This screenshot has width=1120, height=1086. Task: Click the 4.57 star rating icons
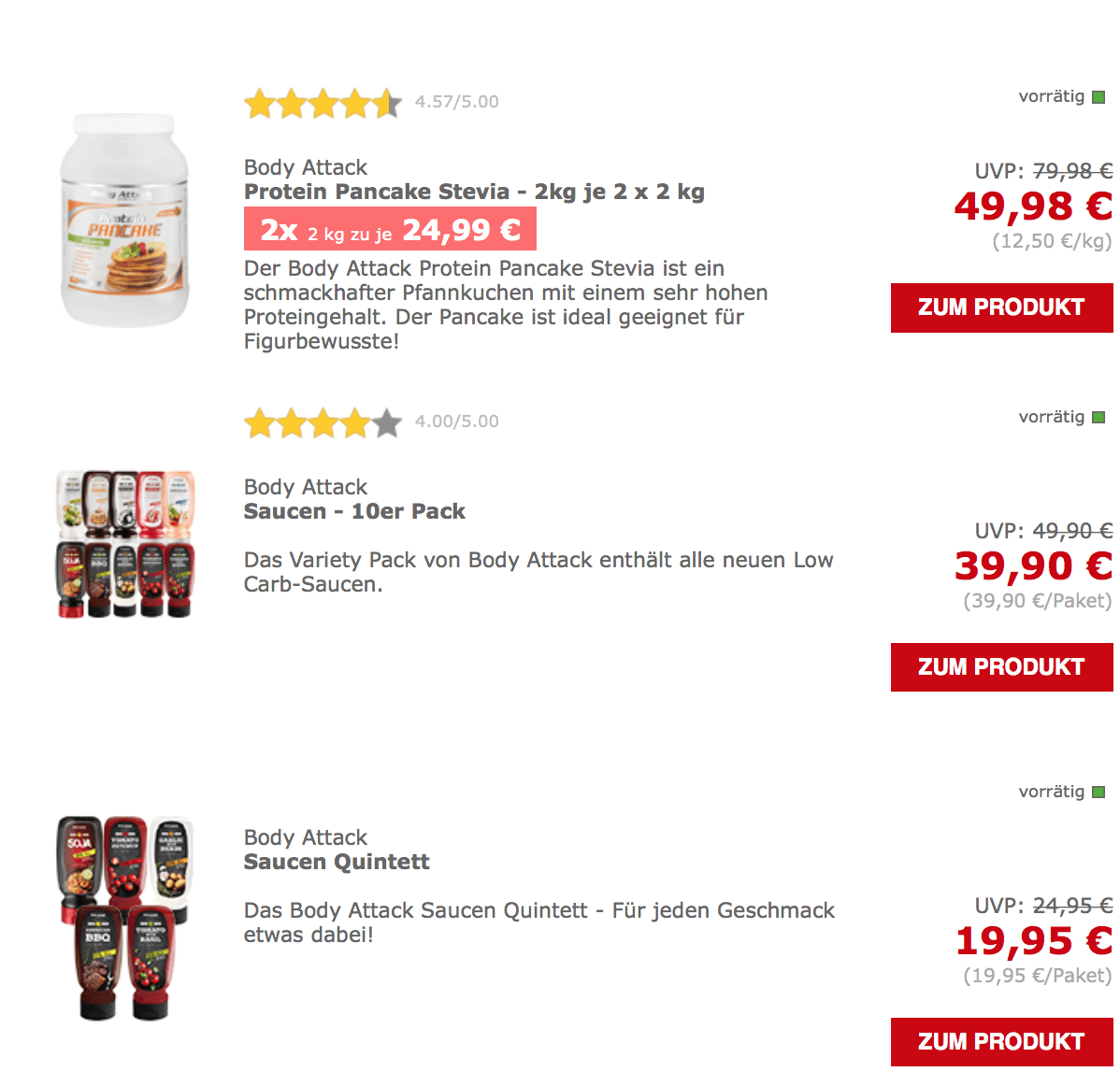[323, 104]
